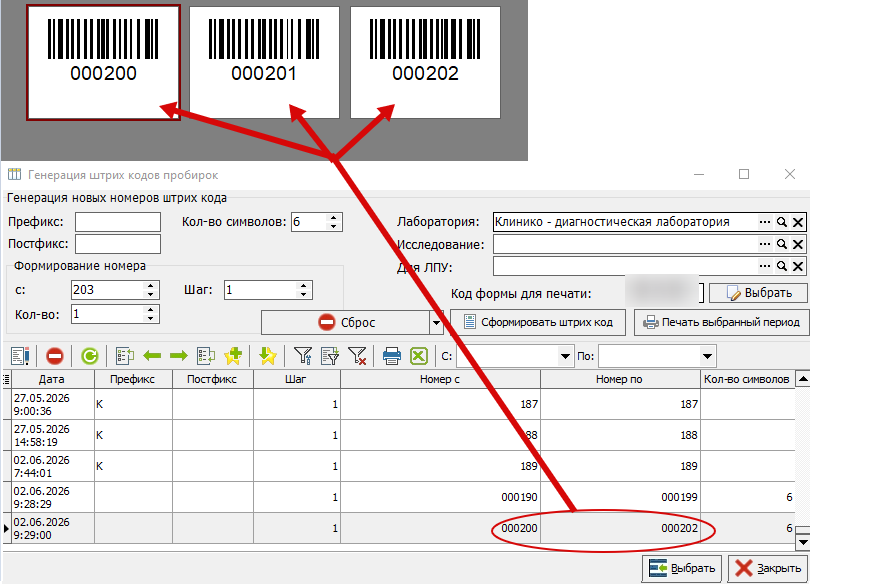This screenshot has width=880, height=584.
Task: Select row dated 27.05.2026 14:58:19
Action: click(x=399, y=435)
